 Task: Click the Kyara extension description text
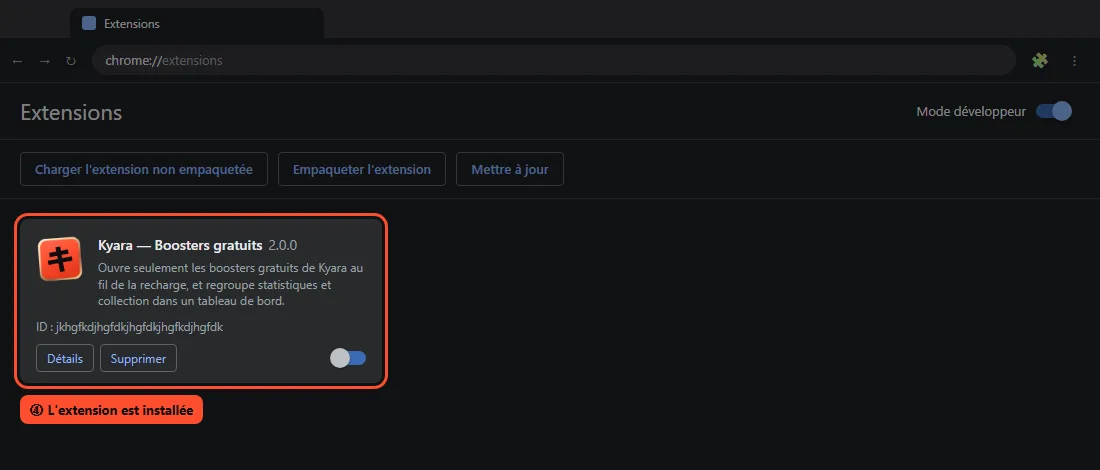point(231,285)
